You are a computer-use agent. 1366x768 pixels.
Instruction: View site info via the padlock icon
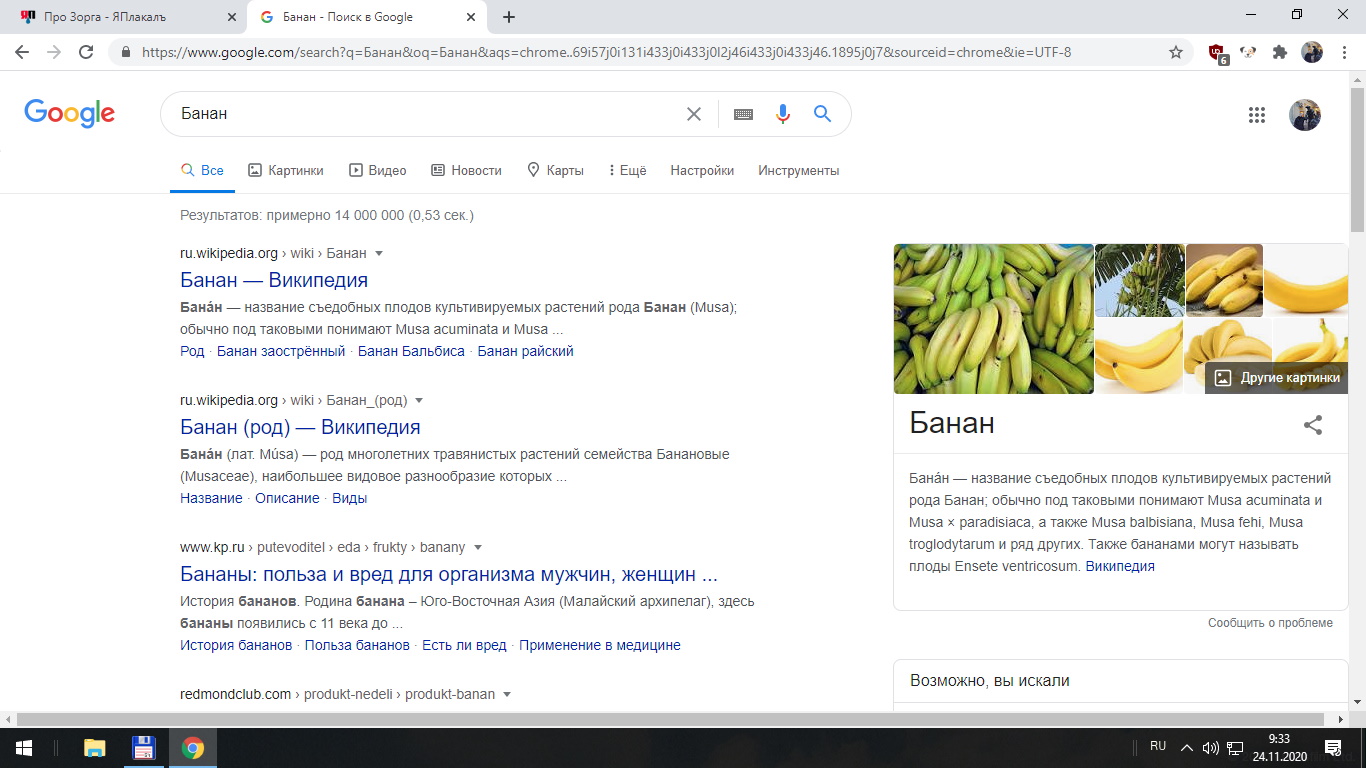126,52
